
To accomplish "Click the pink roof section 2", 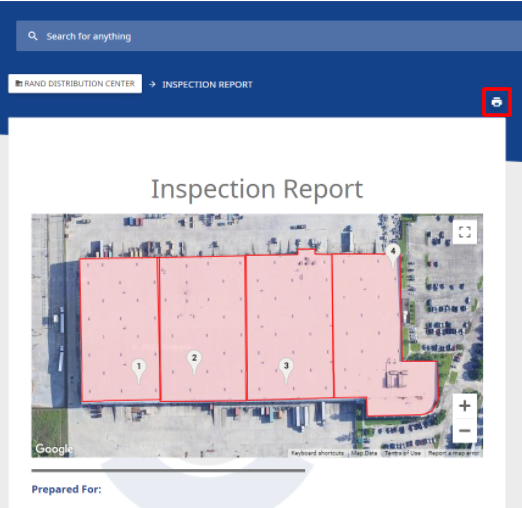I will click(x=202, y=329).
